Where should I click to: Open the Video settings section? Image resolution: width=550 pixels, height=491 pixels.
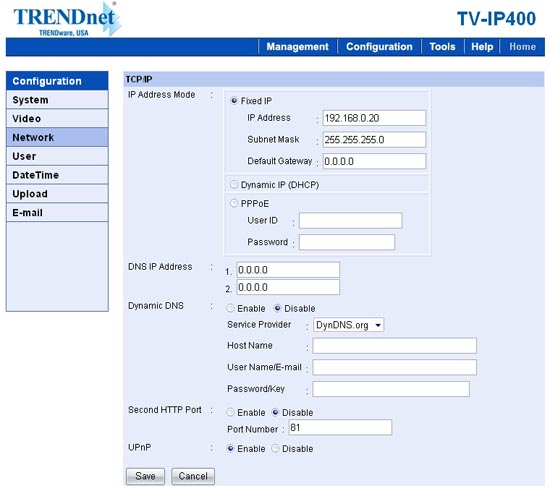[57, 119]
